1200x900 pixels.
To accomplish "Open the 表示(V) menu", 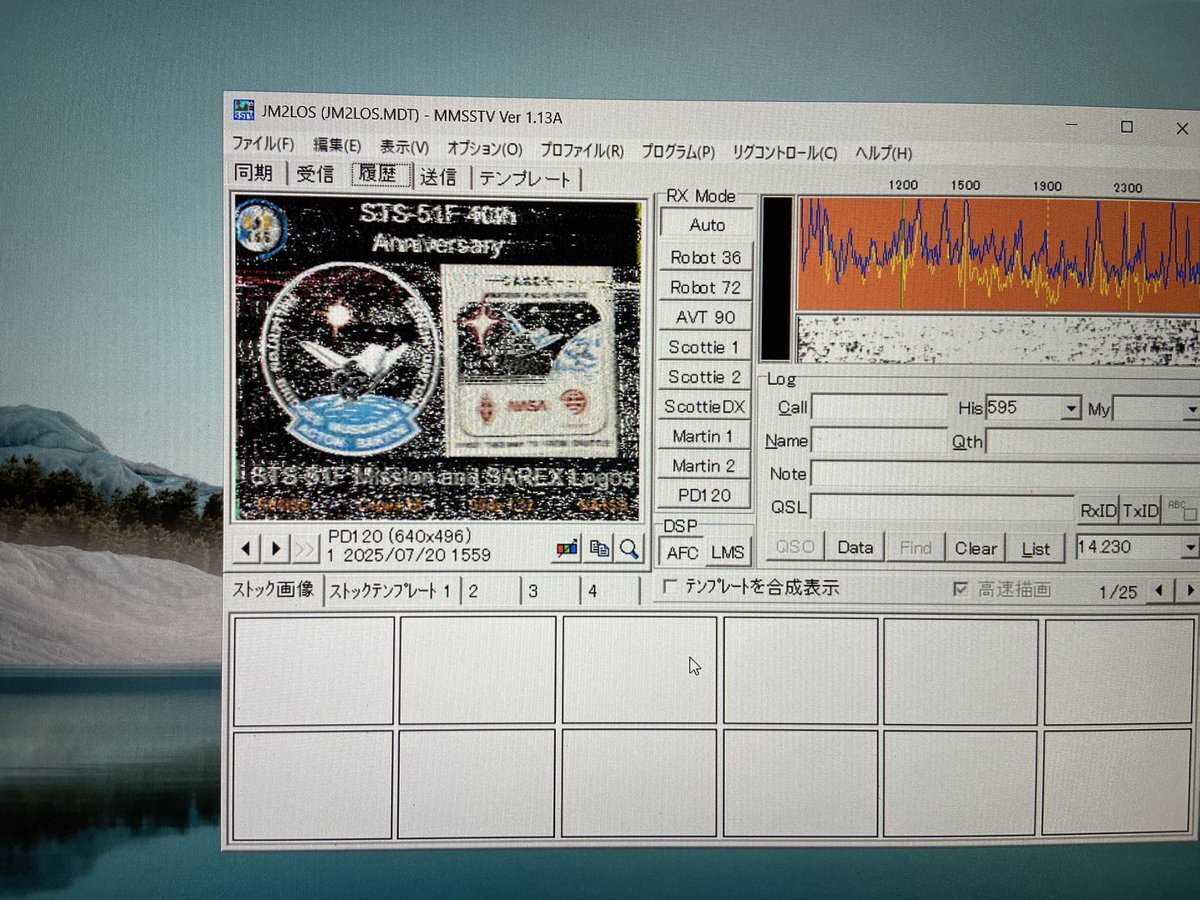I will coord(404,147).
